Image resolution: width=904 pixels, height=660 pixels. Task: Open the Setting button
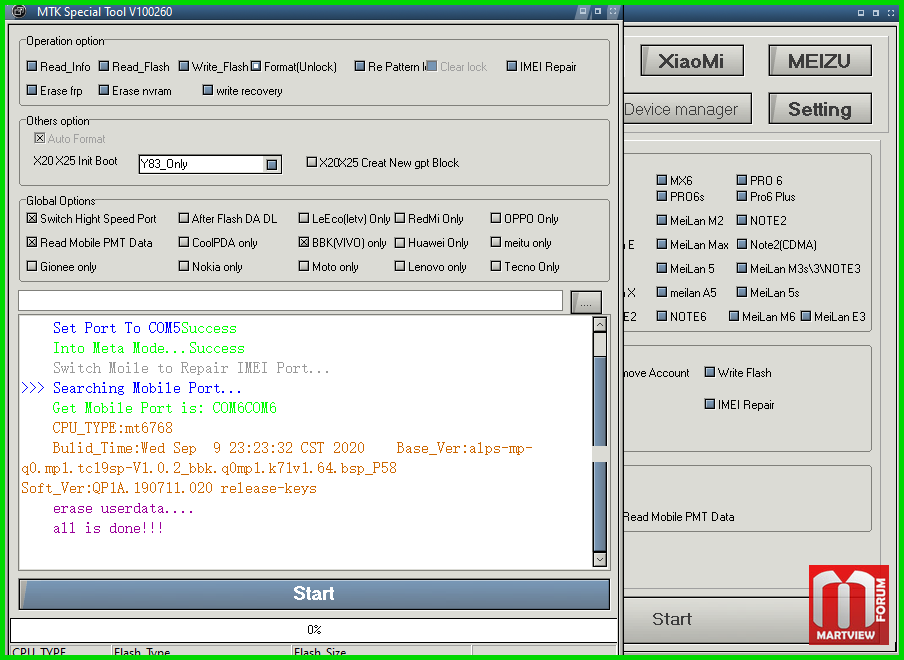[x=819, y=108]
